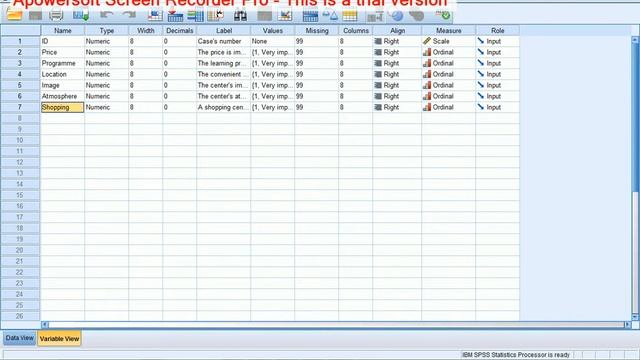Viewport: 640px width, 360px height.
Task: Click the Print toolbar icon
Action: pos(56,16)
